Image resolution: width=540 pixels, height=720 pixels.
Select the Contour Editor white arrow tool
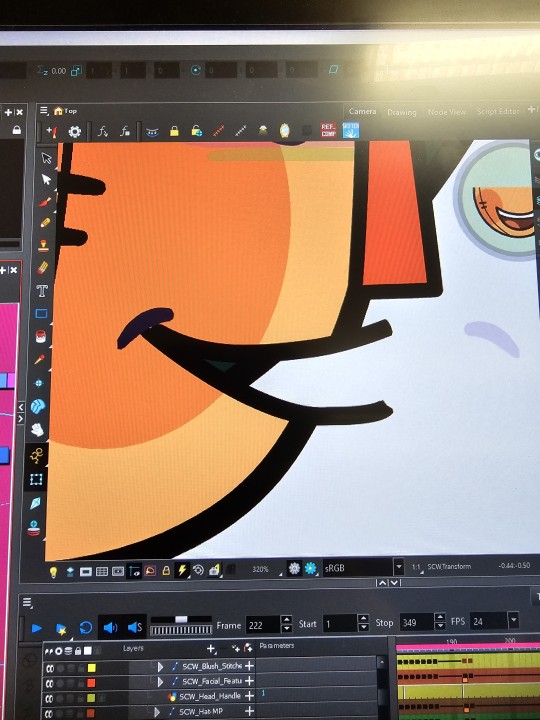click(46, 180)
